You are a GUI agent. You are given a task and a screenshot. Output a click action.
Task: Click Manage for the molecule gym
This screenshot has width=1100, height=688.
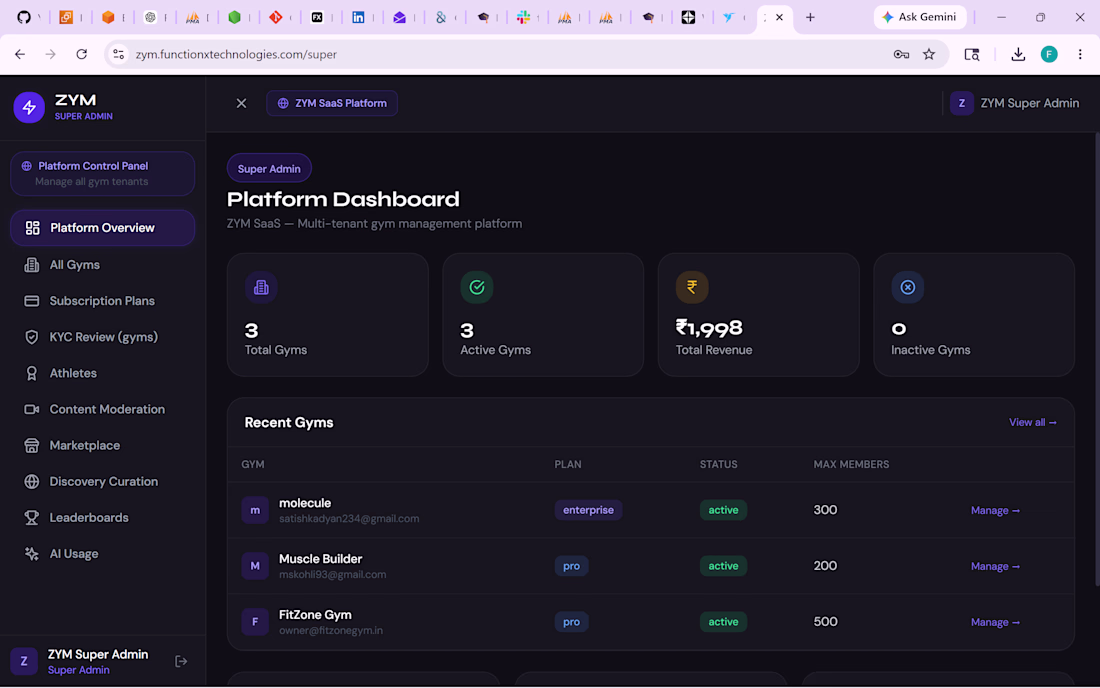[x=995, y=511]
